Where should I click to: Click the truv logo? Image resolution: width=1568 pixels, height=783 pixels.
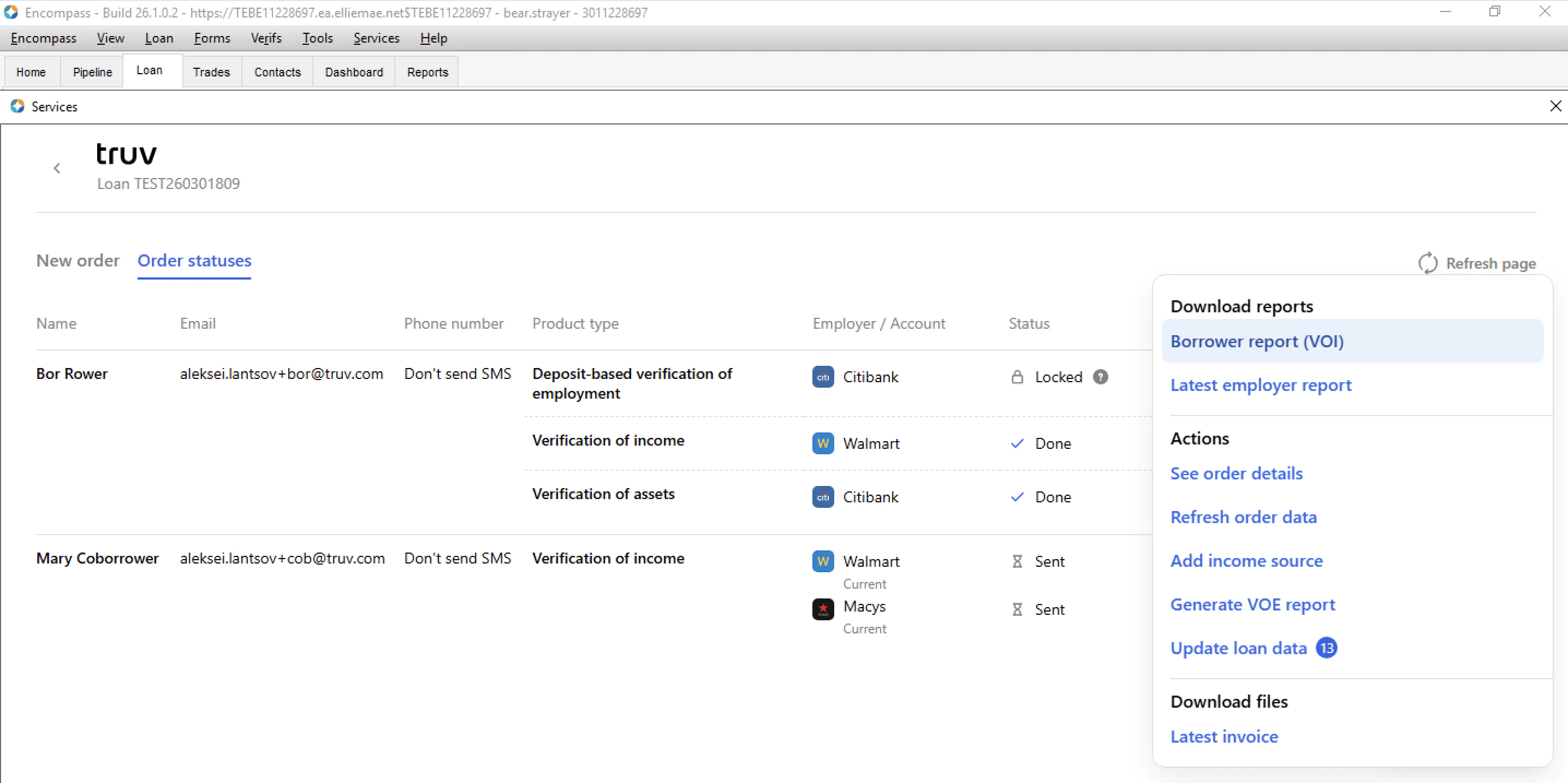pyautogui.click(x=126, y=154)
